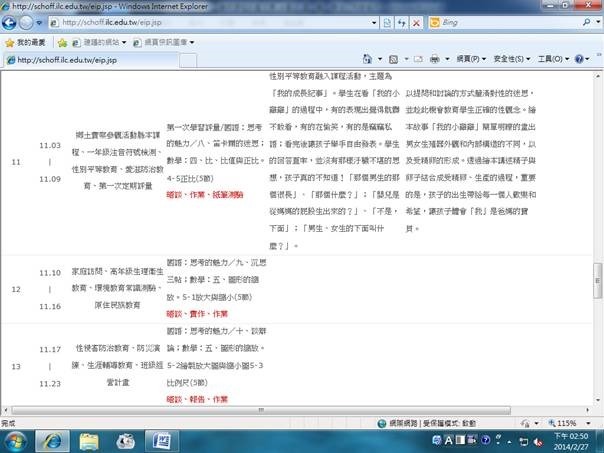Click the Windows Start button
The width and height of the screenshot is (604, 453).
[x=18, y=441]
